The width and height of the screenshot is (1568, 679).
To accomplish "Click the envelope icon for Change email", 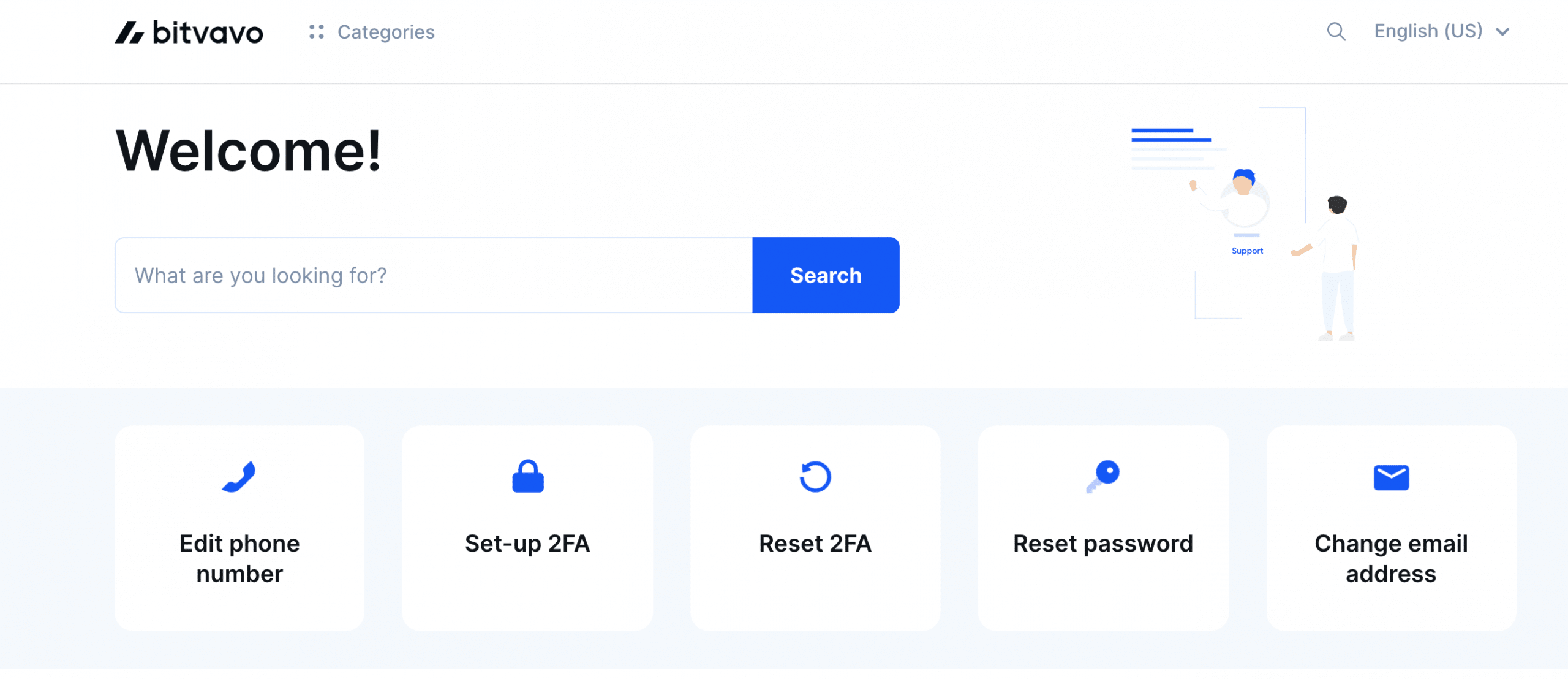I will coord(1391,477).
